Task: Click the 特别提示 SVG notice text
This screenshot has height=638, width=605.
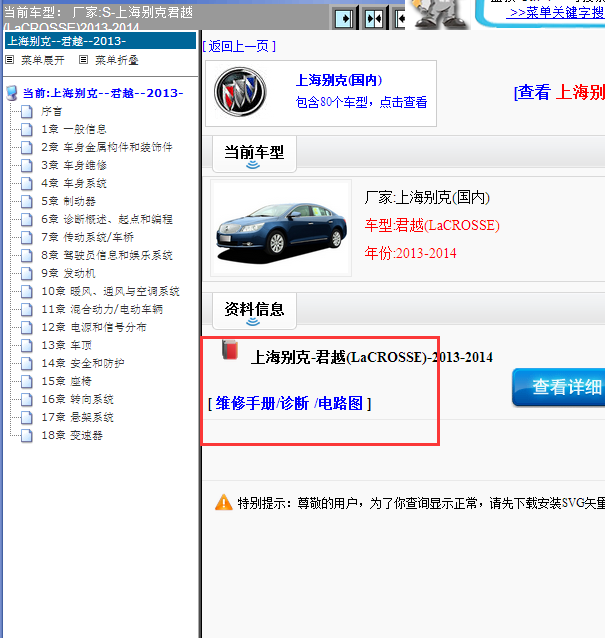Action: (421, 503)
